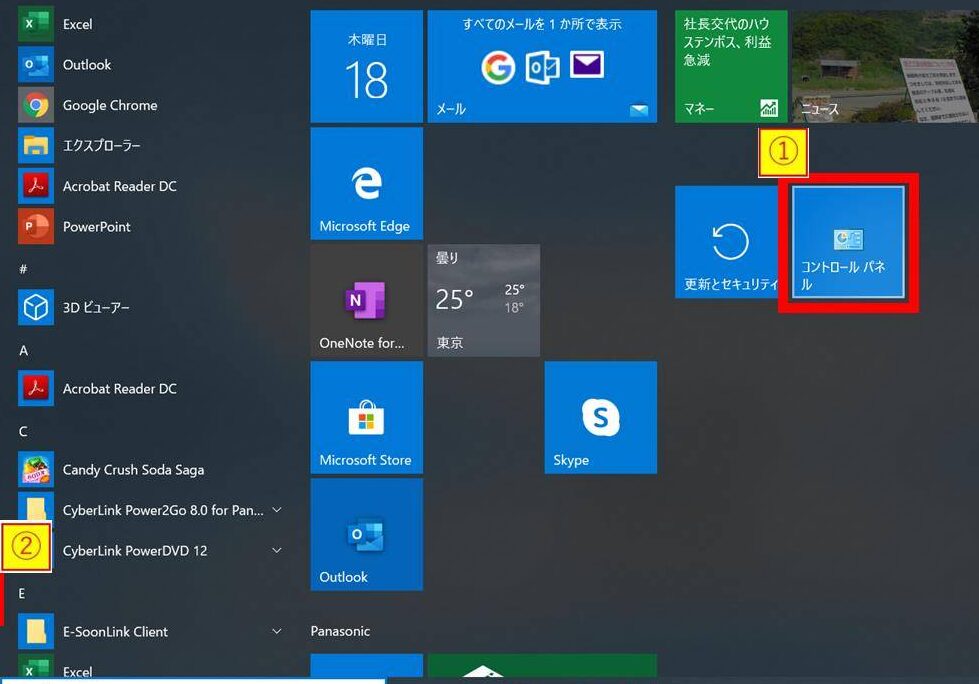Open the CyberLink PowerDVD 12 entry
Image resolution: width=979 pixels, height=684 pixels.
pos(150,551)
